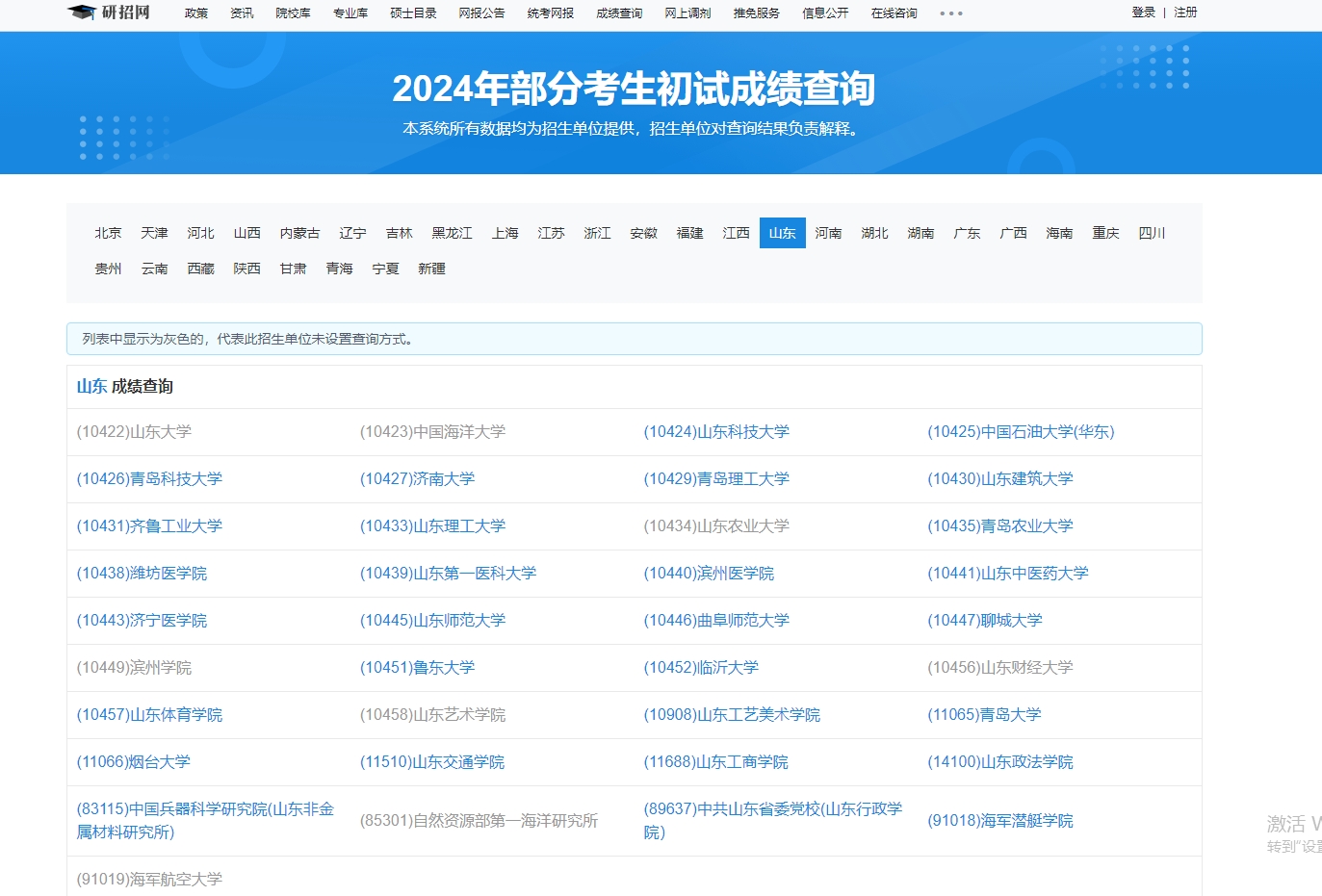The width and height of the screenshot is (1322, 896).
Task: Open (14100)山东政法学院 score query
Action: 1000,762
